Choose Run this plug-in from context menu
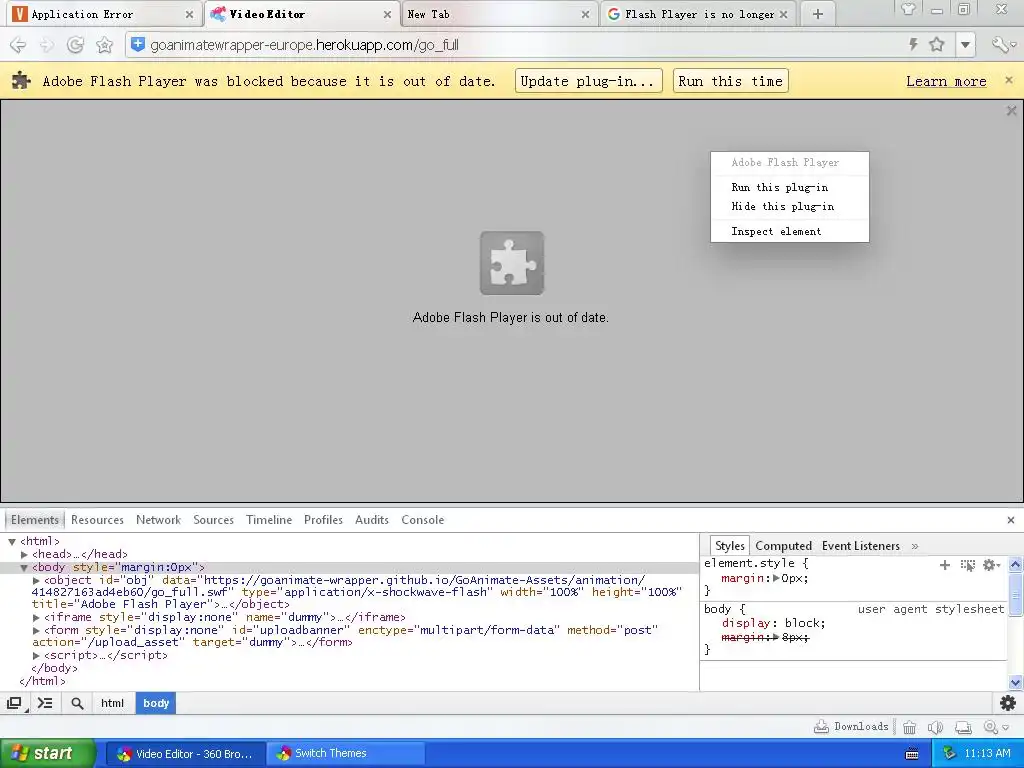 [x=790, y=187]
